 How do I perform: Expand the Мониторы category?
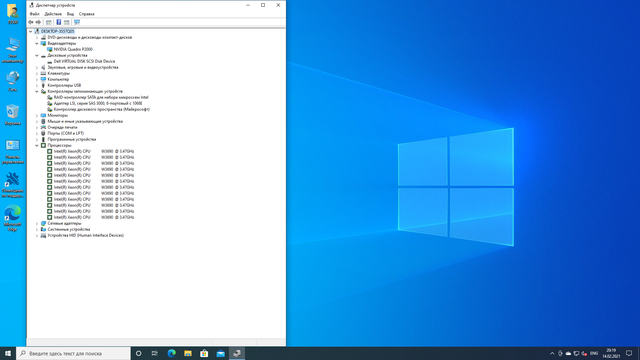37,116
